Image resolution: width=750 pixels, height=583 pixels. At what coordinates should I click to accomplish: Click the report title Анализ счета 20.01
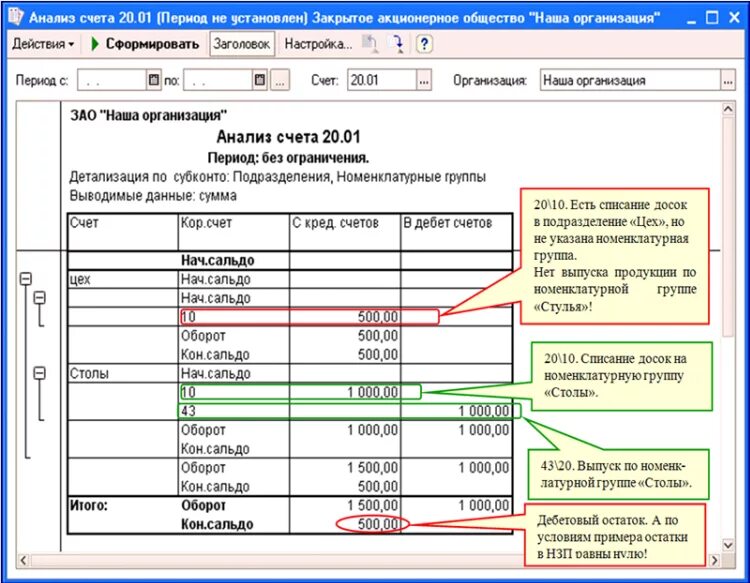[288, 137]
